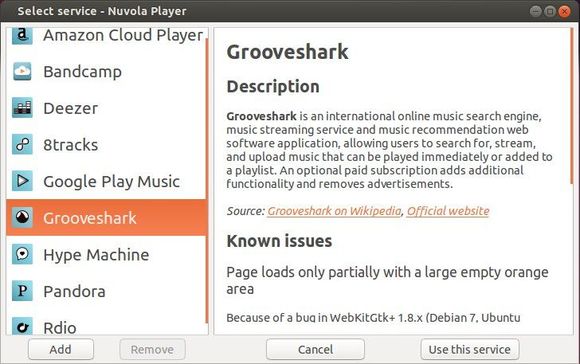Image resolution: width=580 pixels, height=364 pixels.
Task: Click the Add button
Action: (61, 349)
